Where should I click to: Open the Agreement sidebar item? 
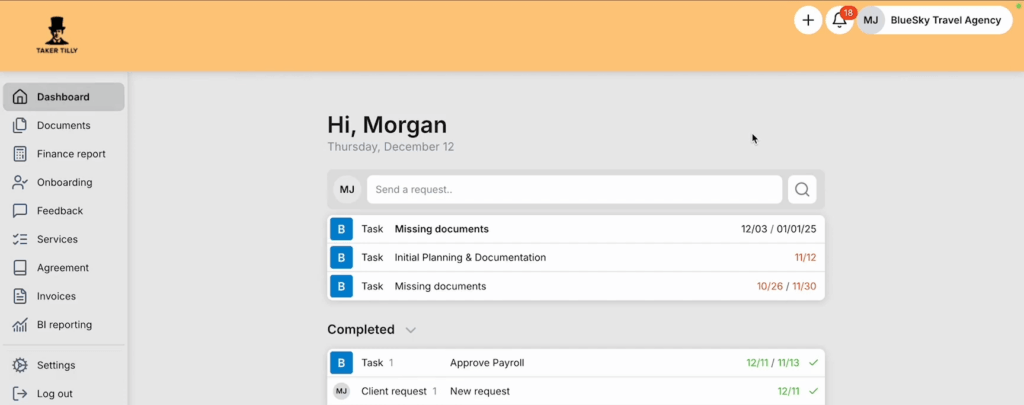click(62, 268)
